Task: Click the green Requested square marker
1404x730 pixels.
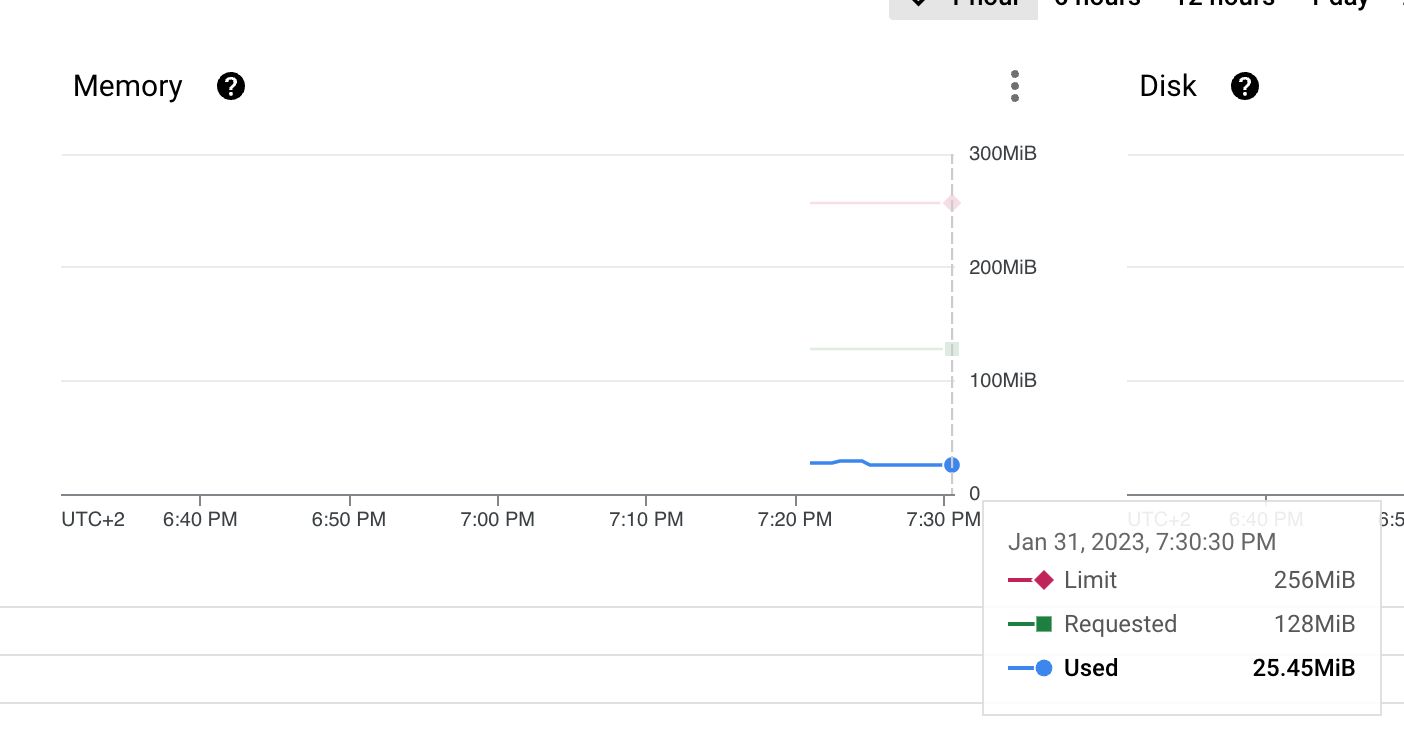Action: (x=950, y=349)
